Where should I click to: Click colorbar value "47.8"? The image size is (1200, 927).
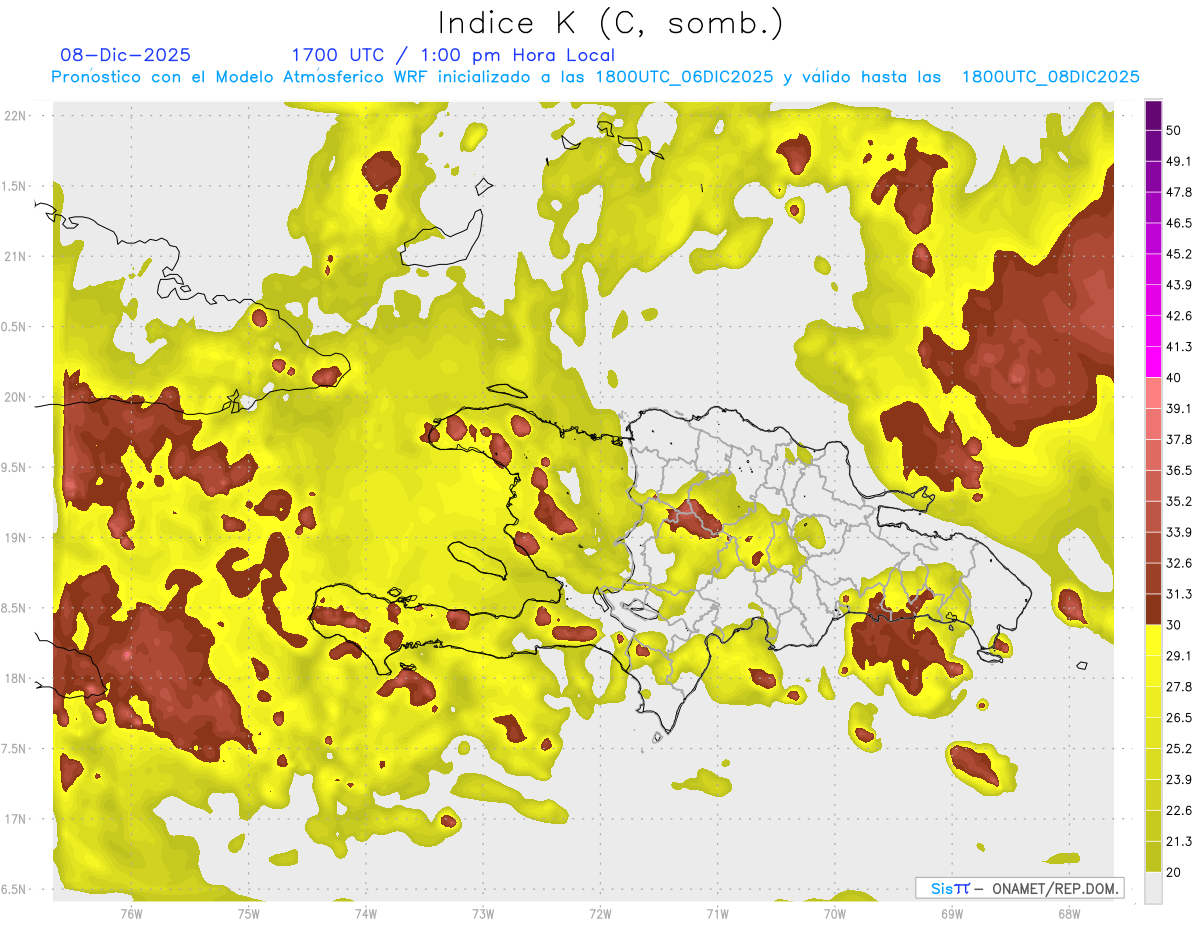pyautogui.click(x=1179, y=192)
